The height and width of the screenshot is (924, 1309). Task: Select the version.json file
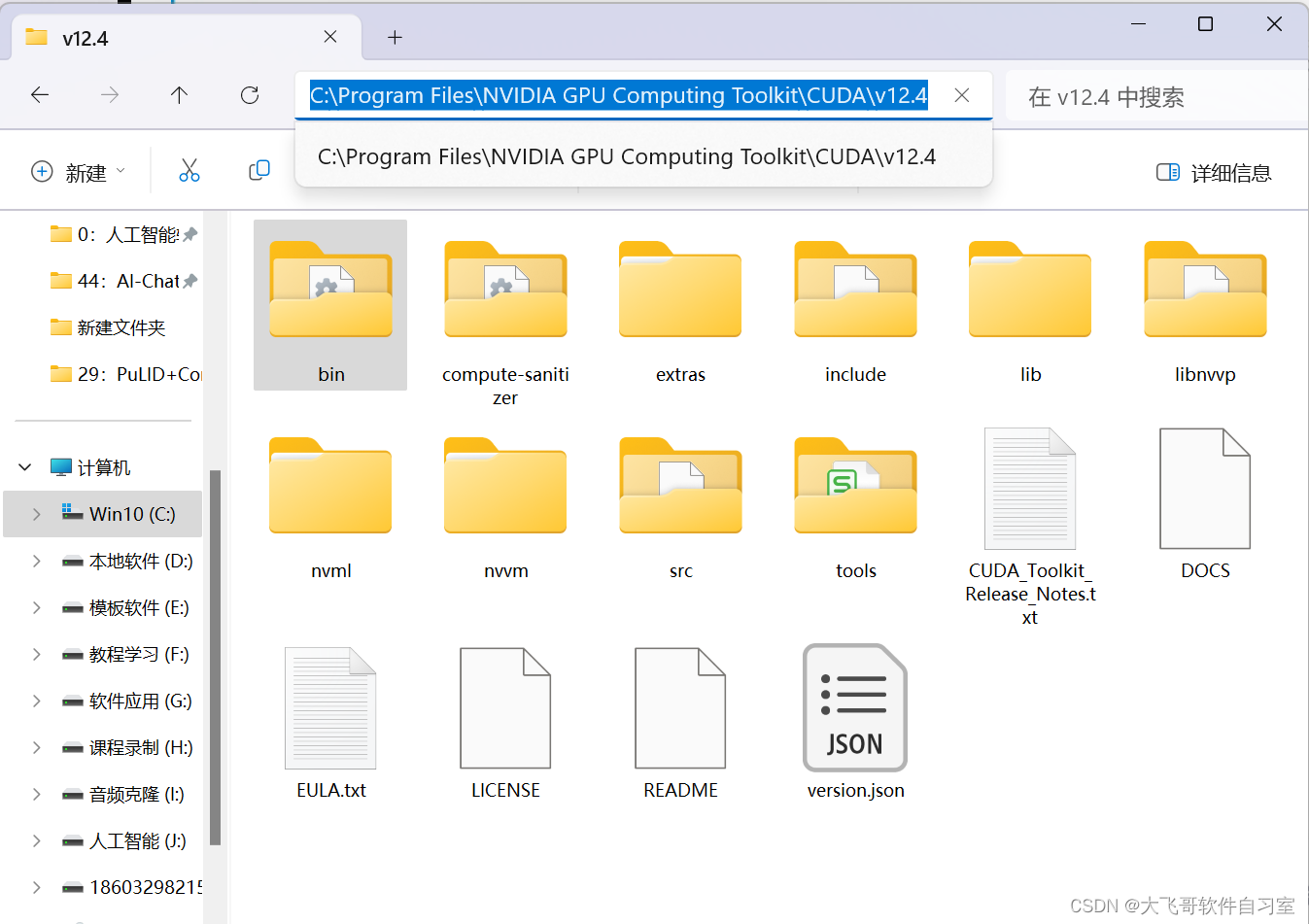click(x=855, y=723)
